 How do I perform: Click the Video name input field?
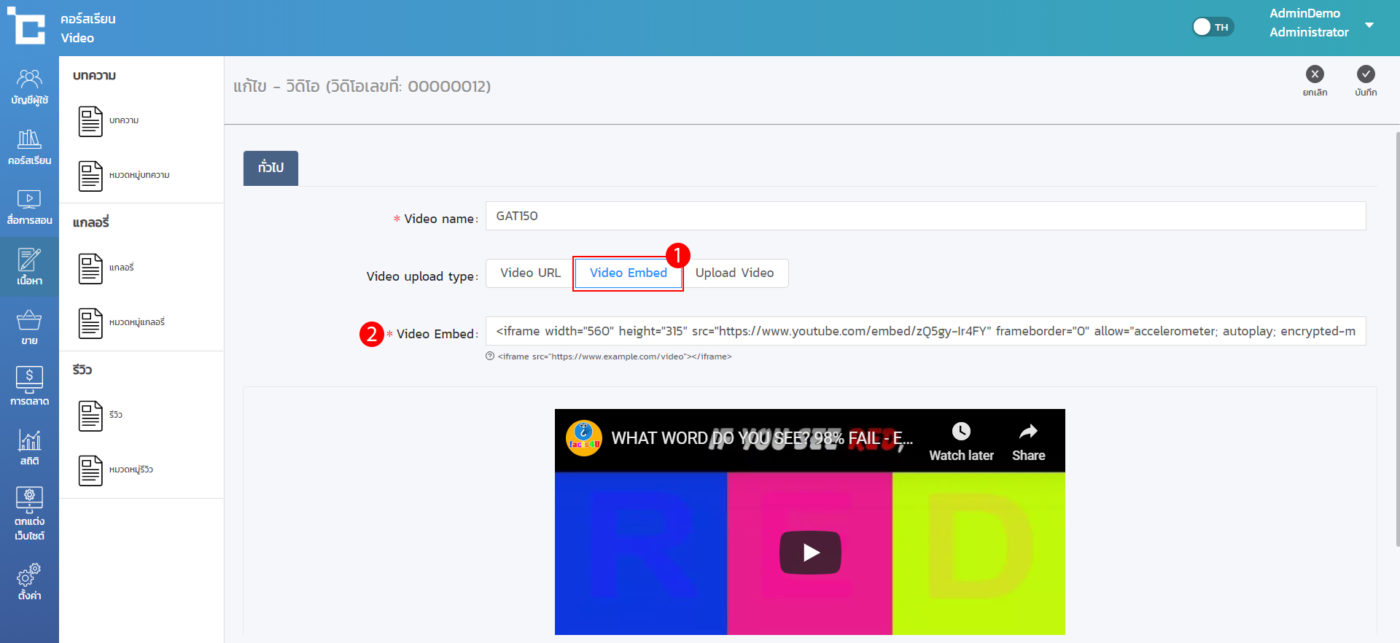tap(925, 216)
